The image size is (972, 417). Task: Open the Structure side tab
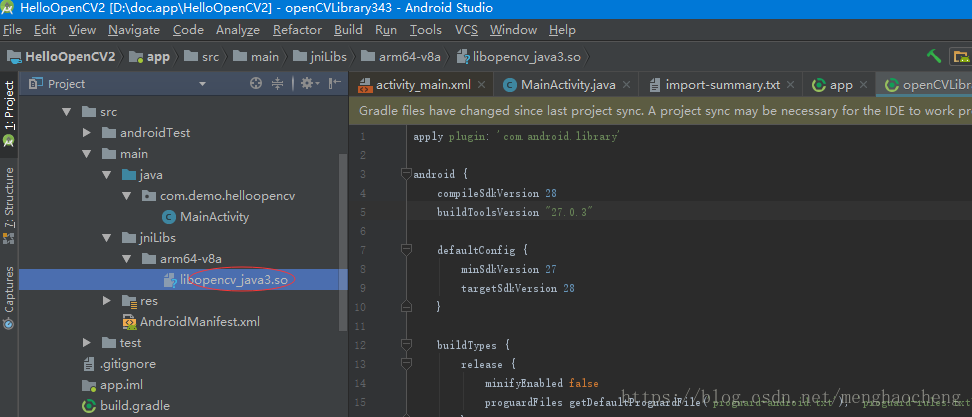tap(9, 204)
